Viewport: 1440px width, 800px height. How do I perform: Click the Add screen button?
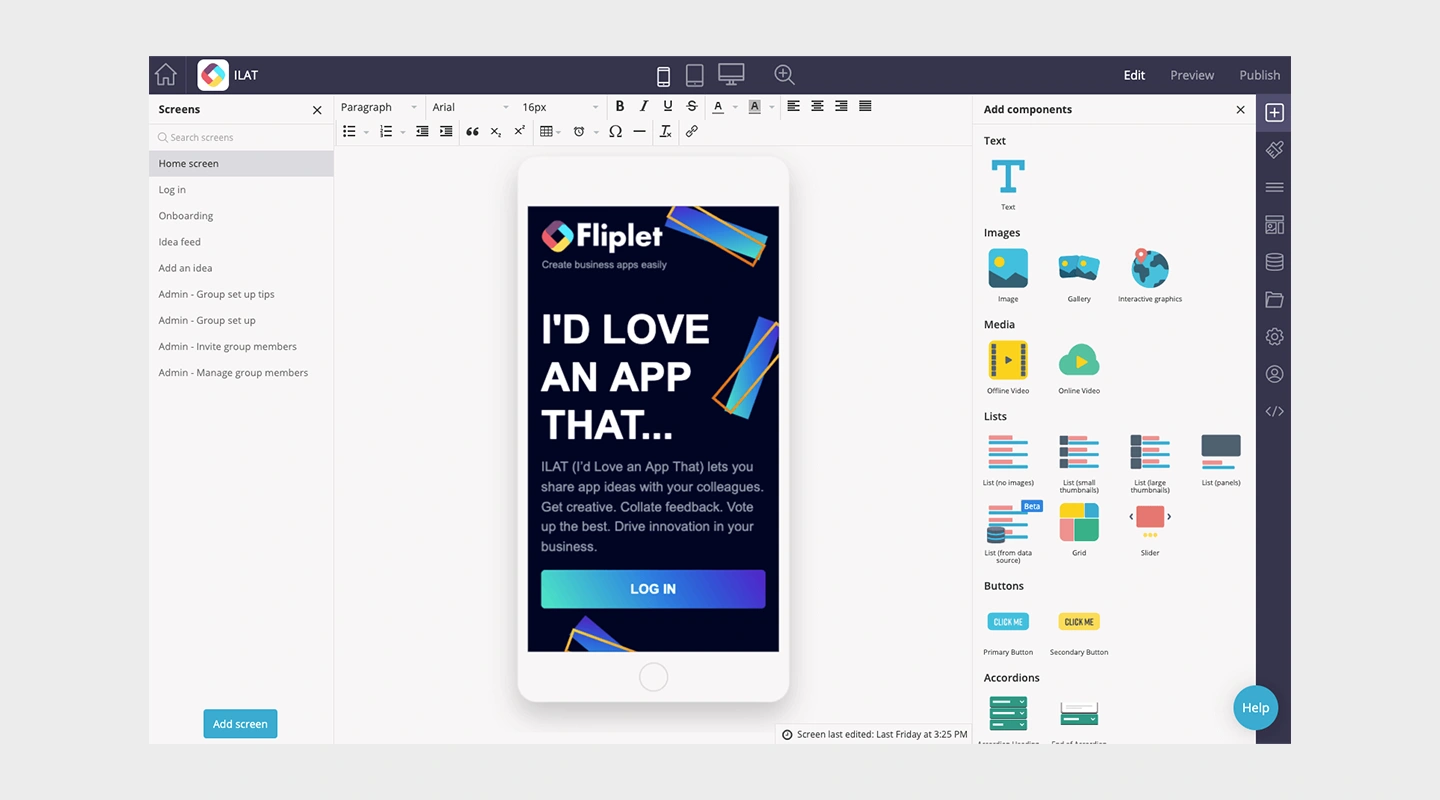(240, 723)
